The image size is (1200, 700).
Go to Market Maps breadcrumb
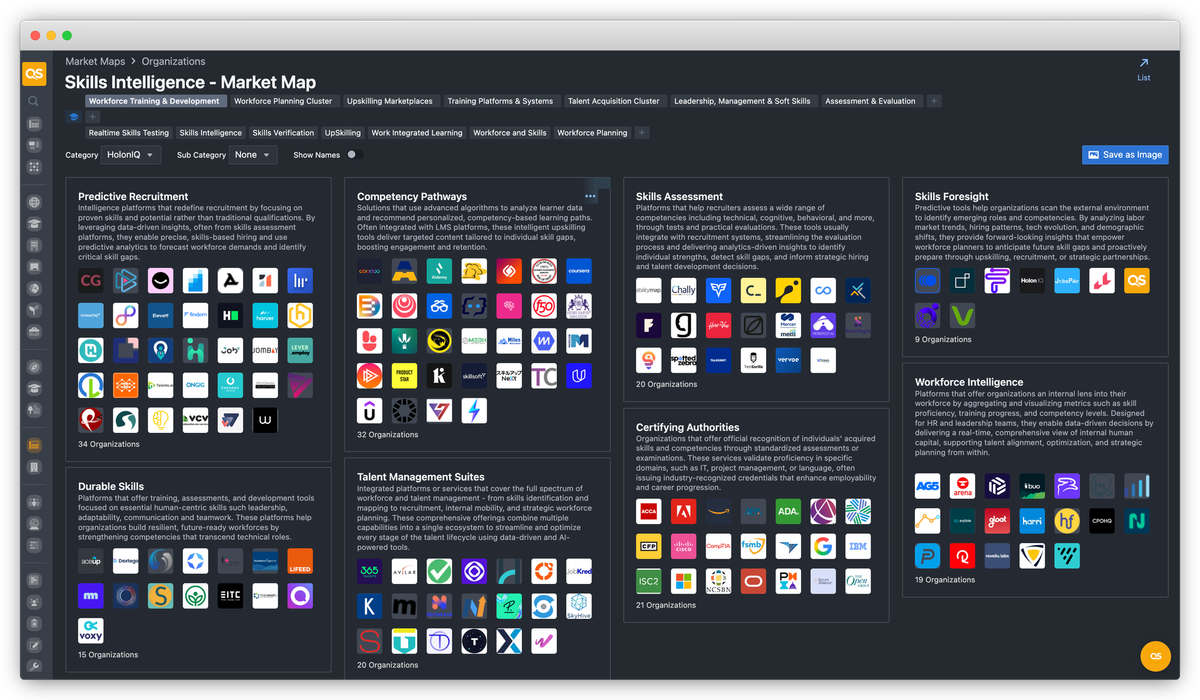(96, 62)
